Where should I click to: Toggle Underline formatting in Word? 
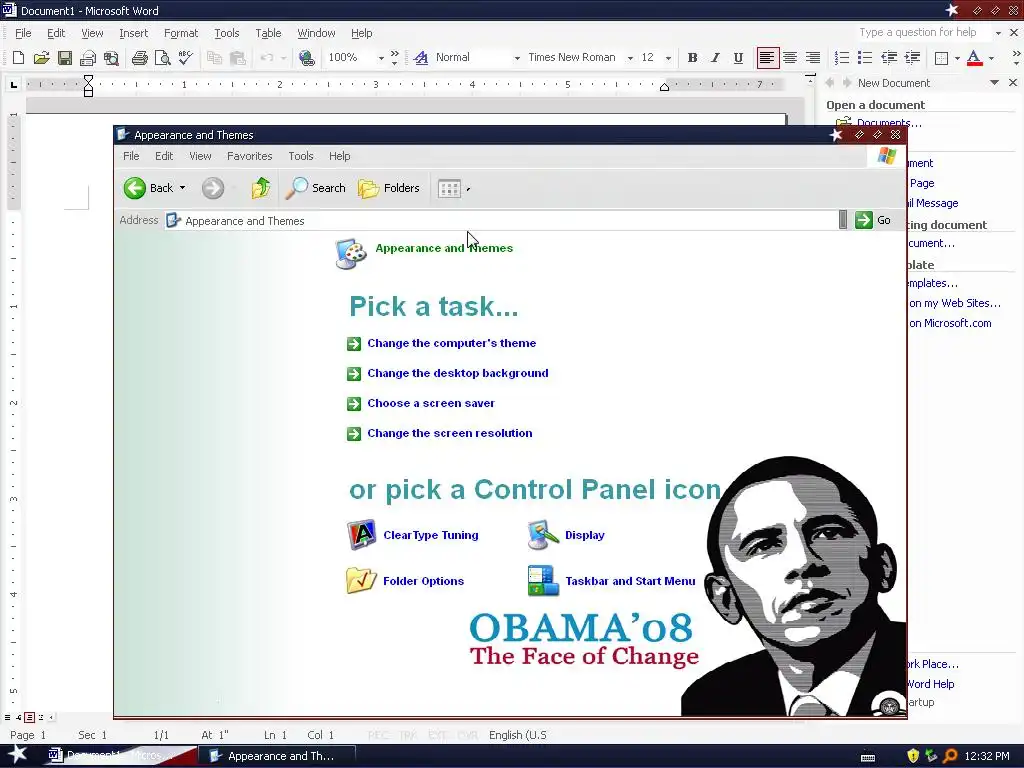click(738, 58)
